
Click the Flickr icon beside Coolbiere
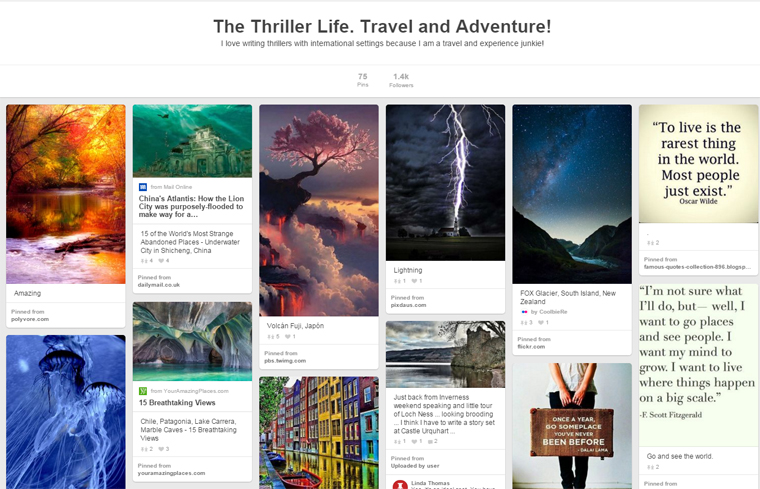pyautogui.click(x=524, y=312)
